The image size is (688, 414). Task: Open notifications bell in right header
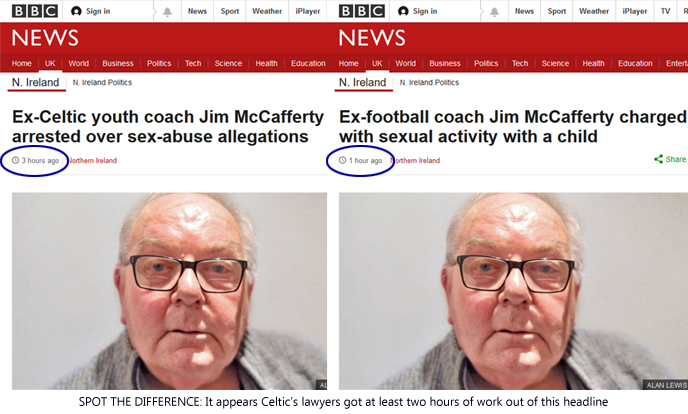[494, 12]
